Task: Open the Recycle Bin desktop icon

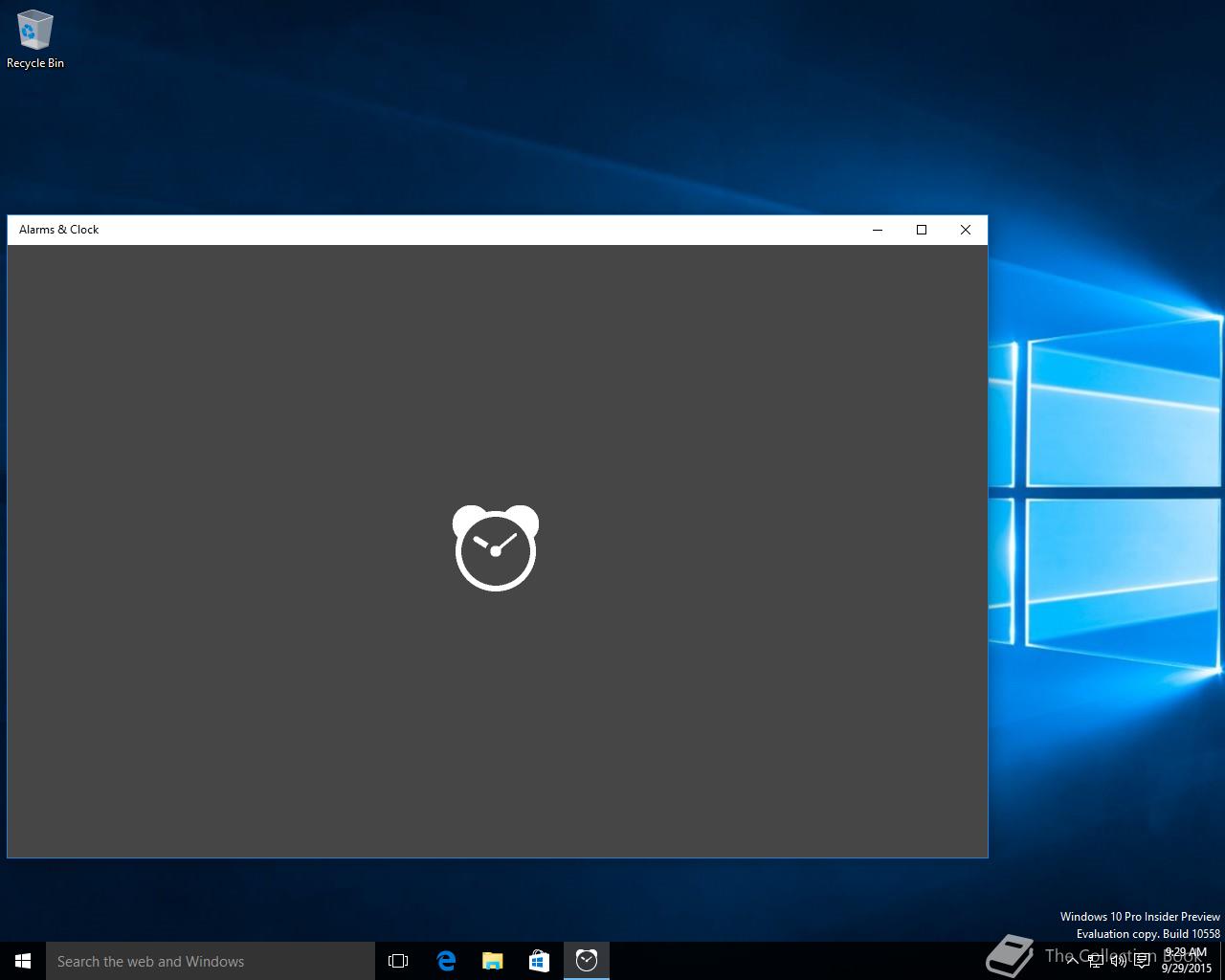Action: pyautogui.click(x=35, y=39)
